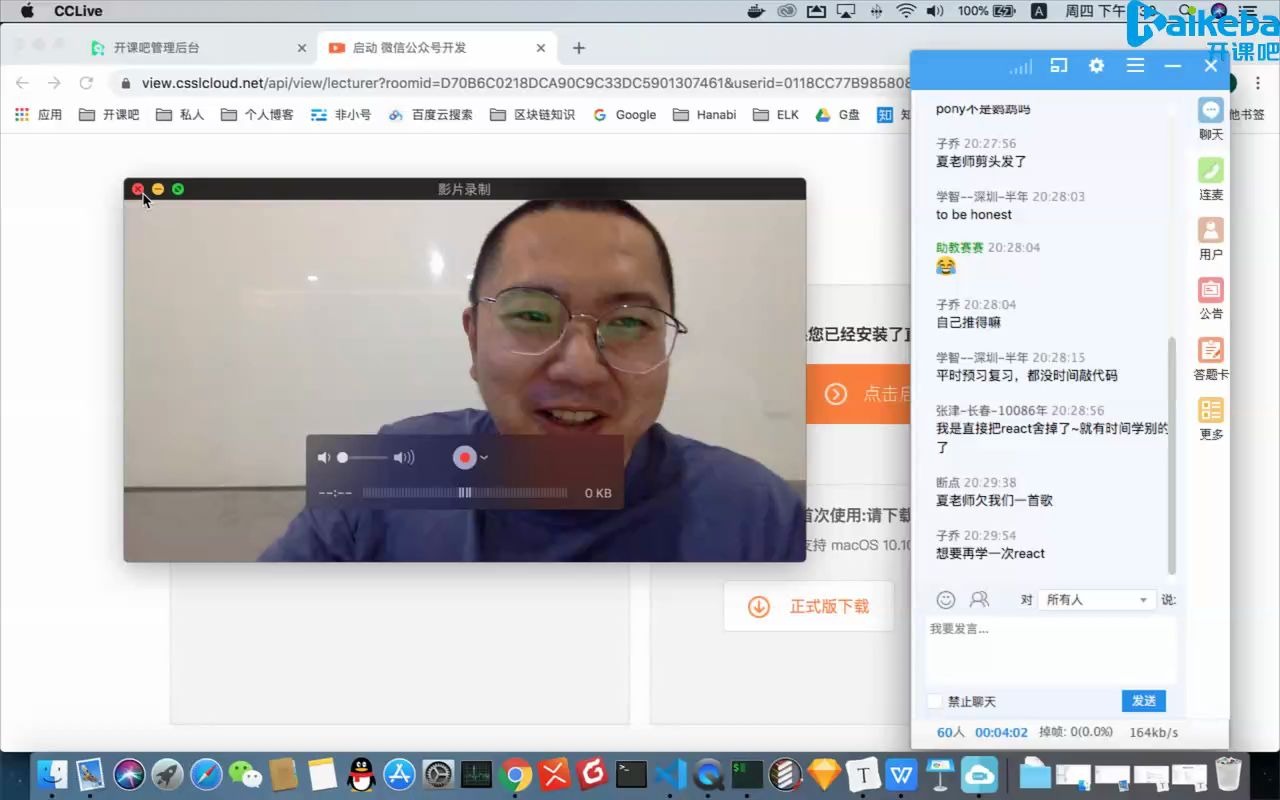
Task: Close the 开课吧管理后台 tab
Action: pyautogui.click(x=302, y=48)
